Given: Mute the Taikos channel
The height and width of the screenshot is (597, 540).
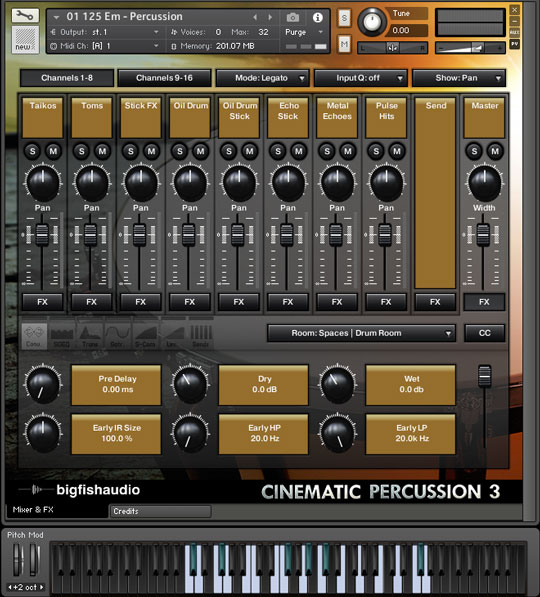Looking at the screenshot, I should click(x=53, y=151).
